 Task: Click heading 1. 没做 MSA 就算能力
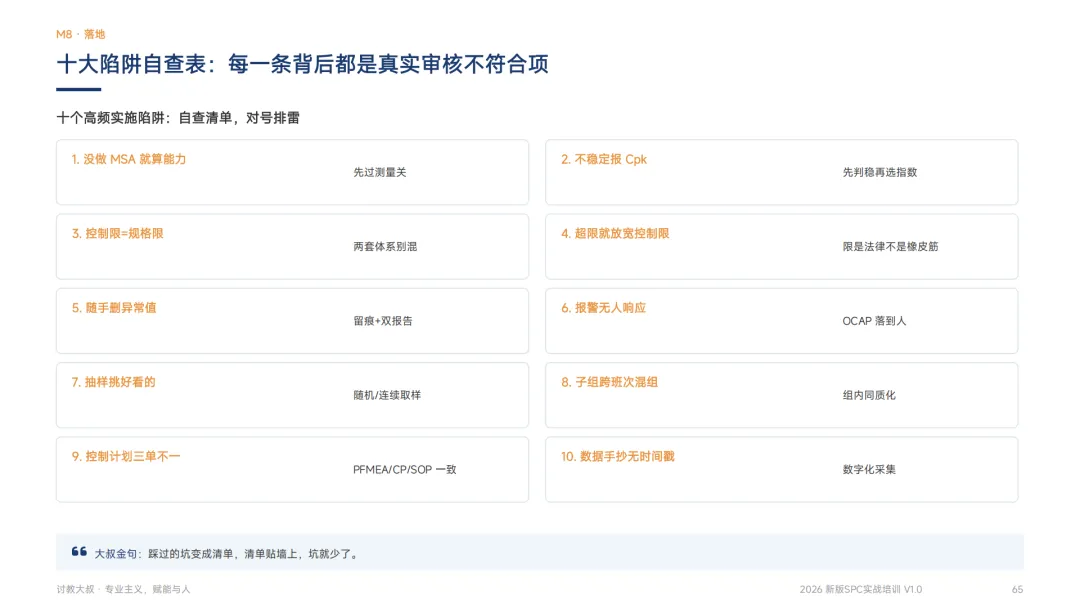pos(129,159)
